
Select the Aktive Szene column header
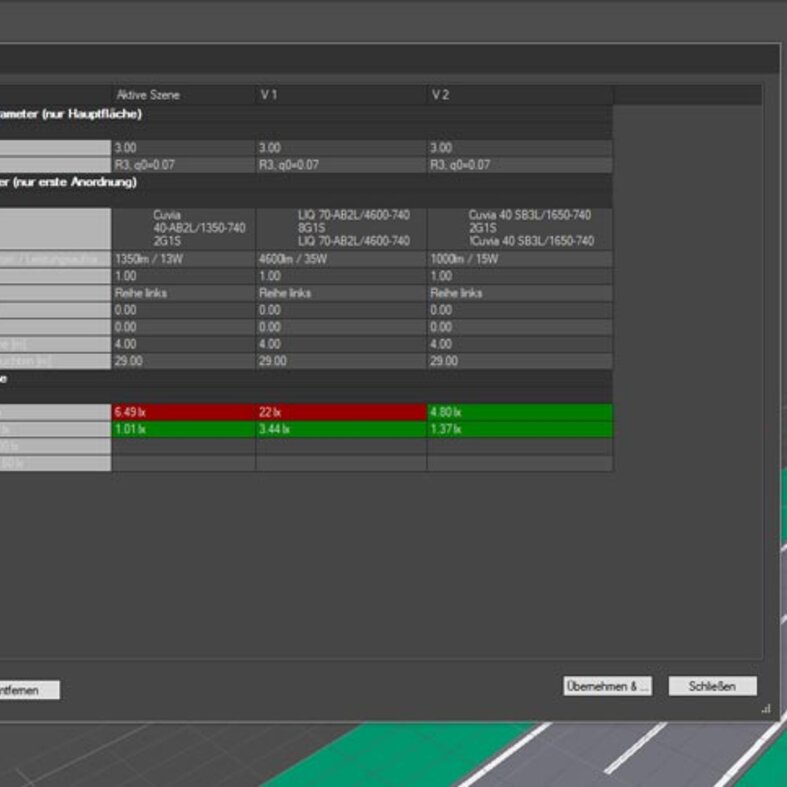[x=183, y=95]
